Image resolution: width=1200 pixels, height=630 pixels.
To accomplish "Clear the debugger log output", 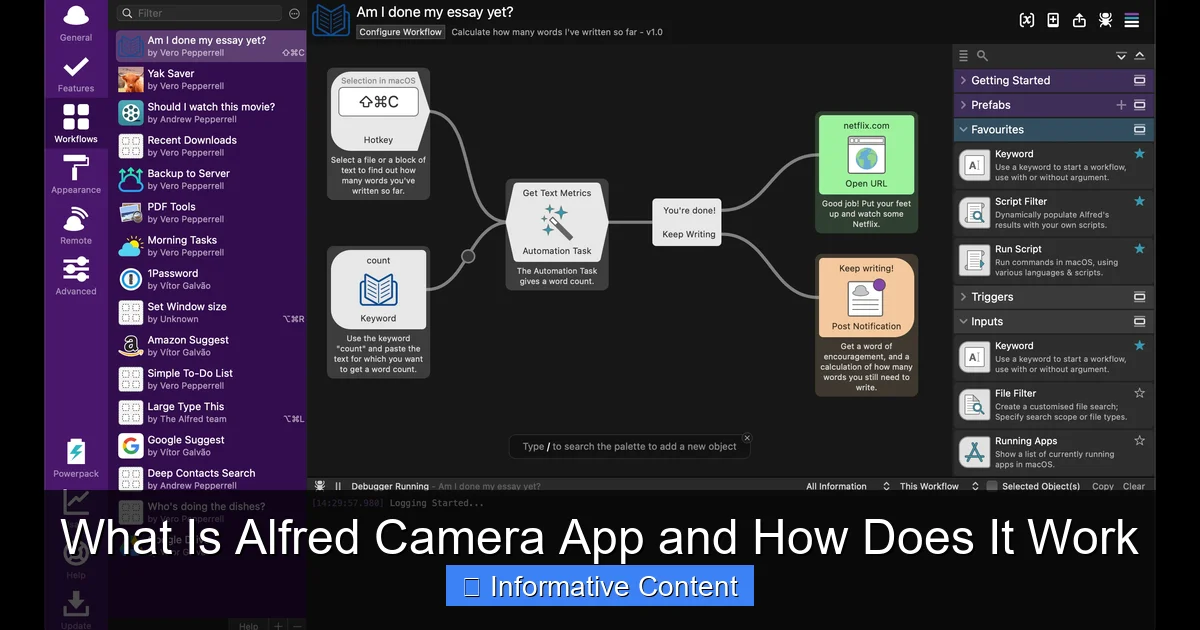I will [x=1134, y=486].
